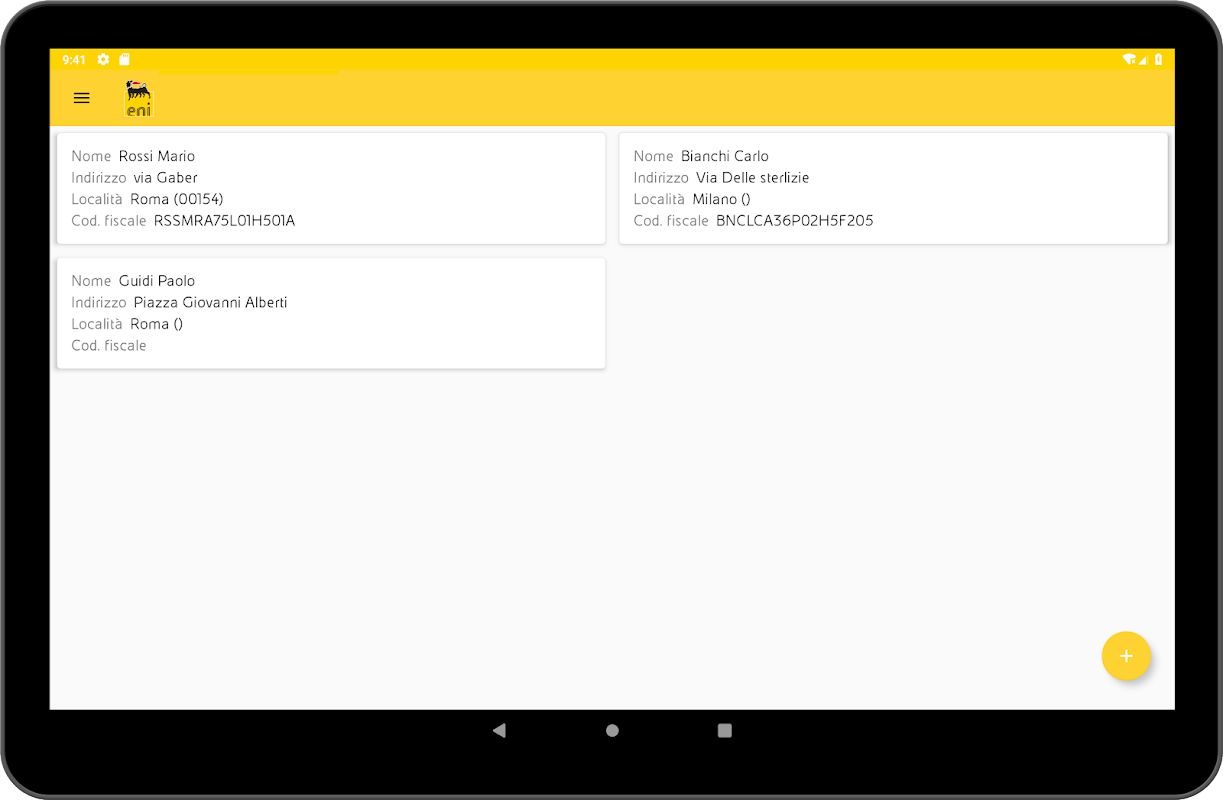Select locality Roma (00154)
This screenshot has width=1223, height=800.
tap(177, 199)
